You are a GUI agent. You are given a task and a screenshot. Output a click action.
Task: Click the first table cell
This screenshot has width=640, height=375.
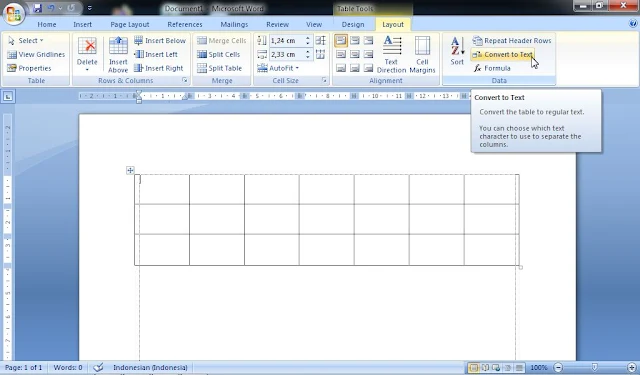tap(162, 189)
